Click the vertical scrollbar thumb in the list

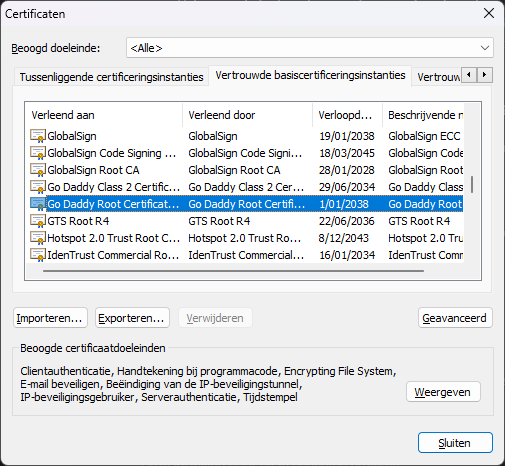point(472,184)
